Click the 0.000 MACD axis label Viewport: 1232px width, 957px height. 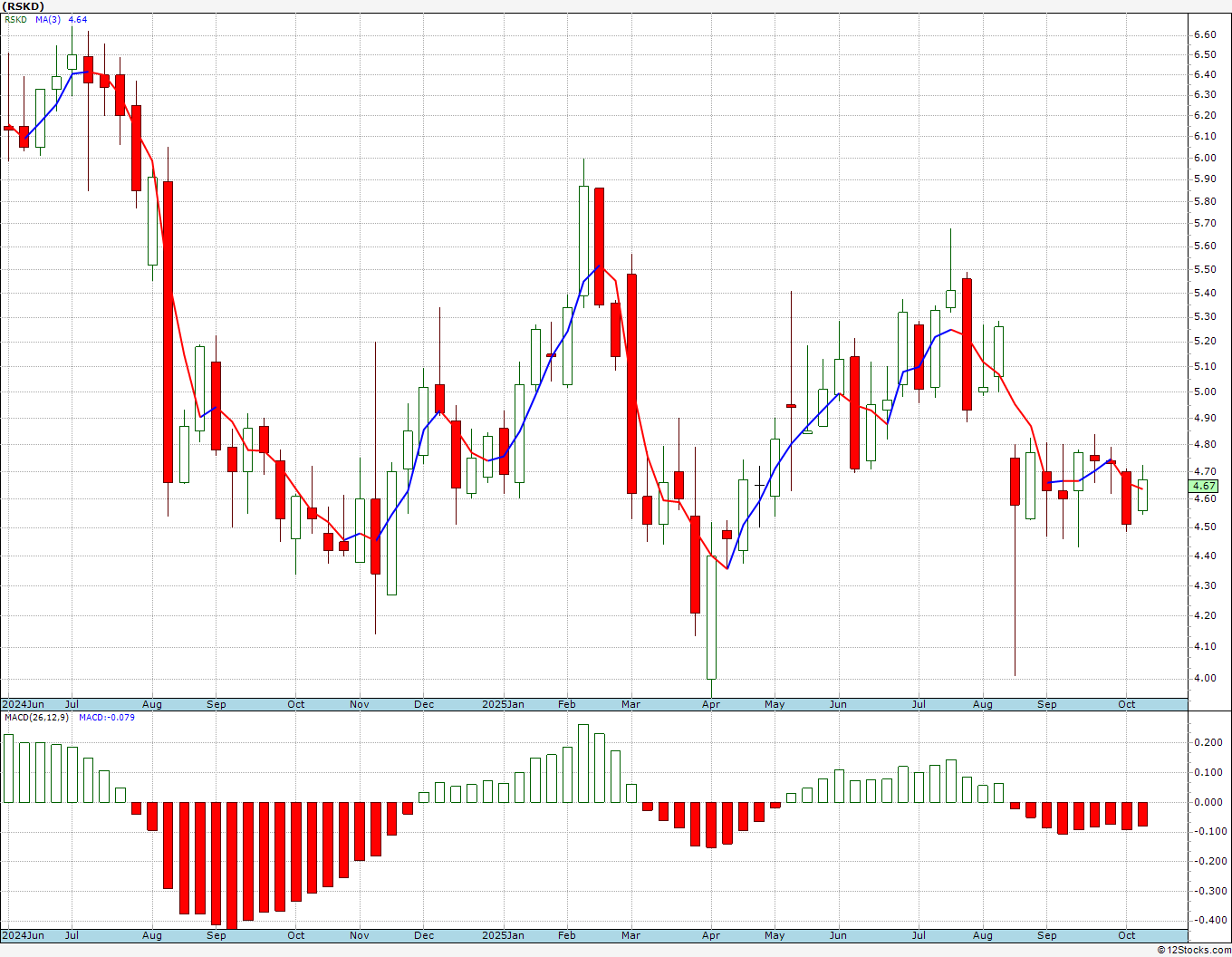1208,802
